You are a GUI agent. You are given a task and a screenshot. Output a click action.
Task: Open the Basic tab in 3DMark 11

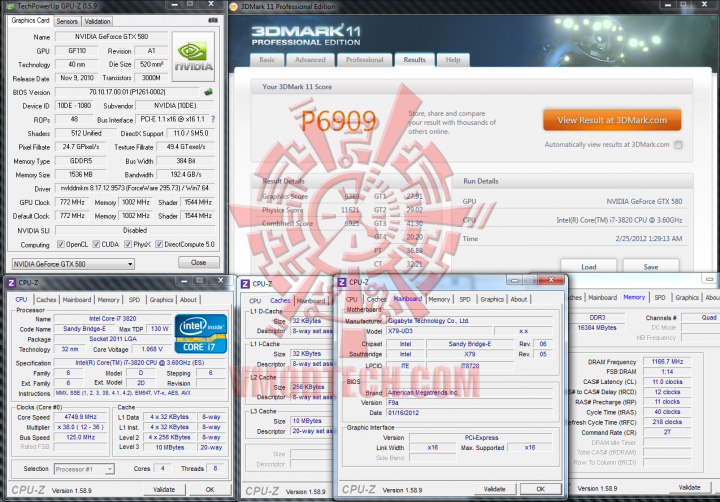tap(267, 60)
